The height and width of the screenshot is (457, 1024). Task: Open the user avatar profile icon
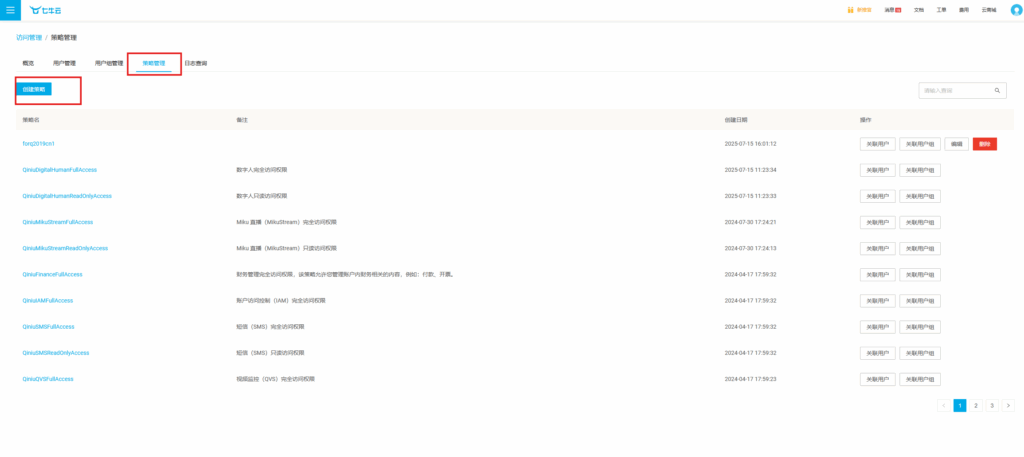pos(1016,10)
